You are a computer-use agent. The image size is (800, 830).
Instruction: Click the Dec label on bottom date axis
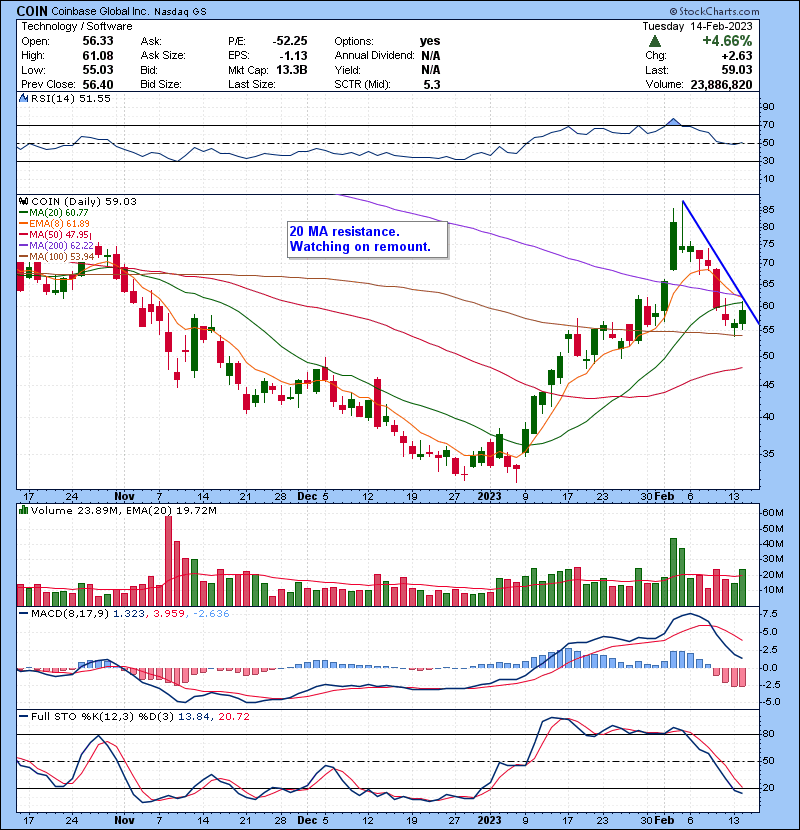pos(307,820)
